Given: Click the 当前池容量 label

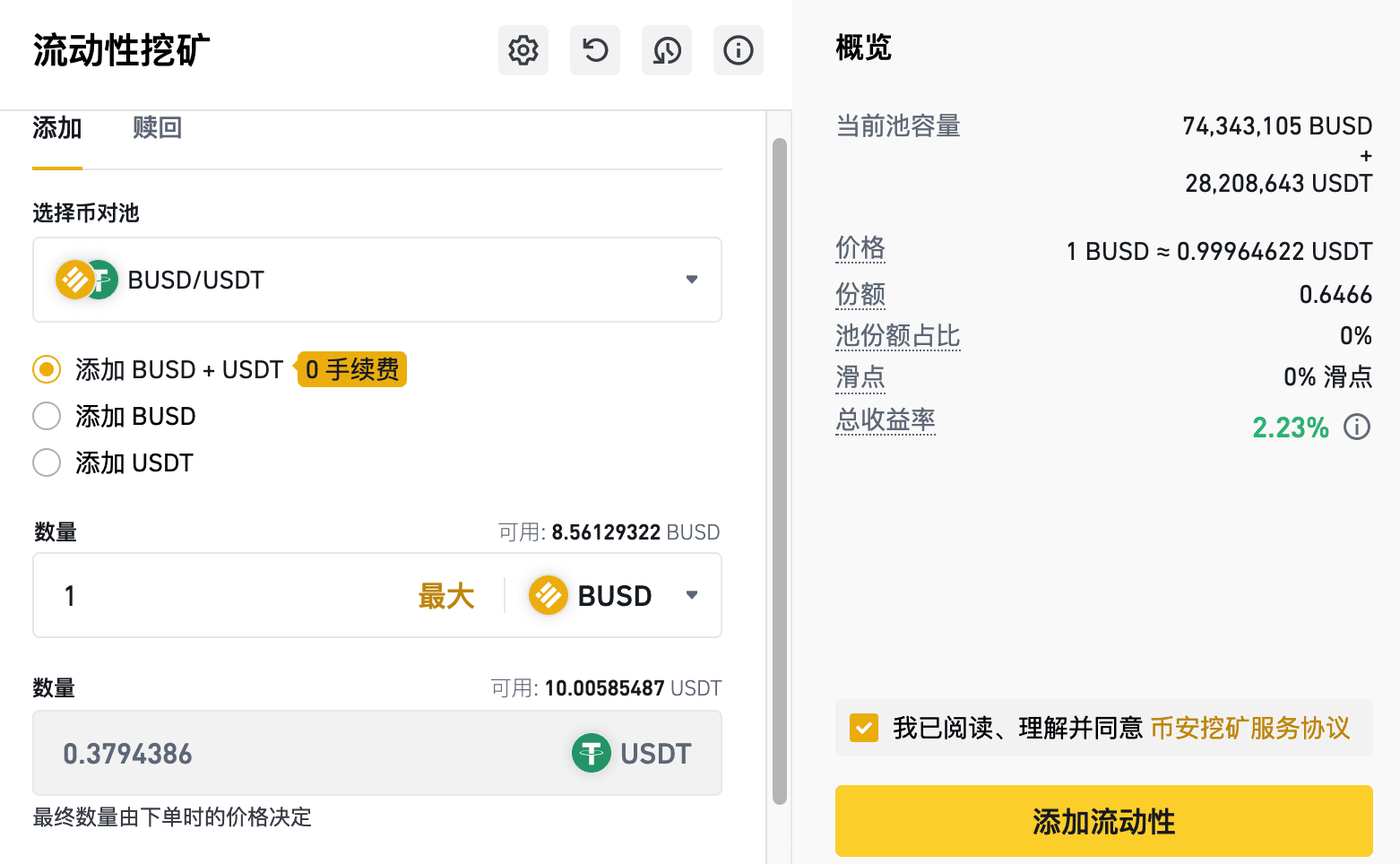Looking at the screenshot, I should coord(898,126).
